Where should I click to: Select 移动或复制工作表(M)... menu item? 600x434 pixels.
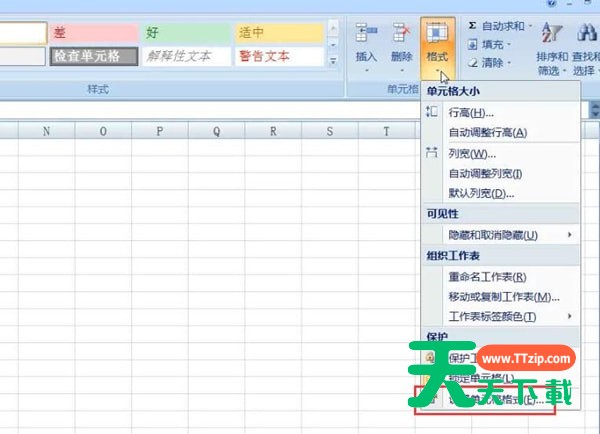(x=500, y=297)
